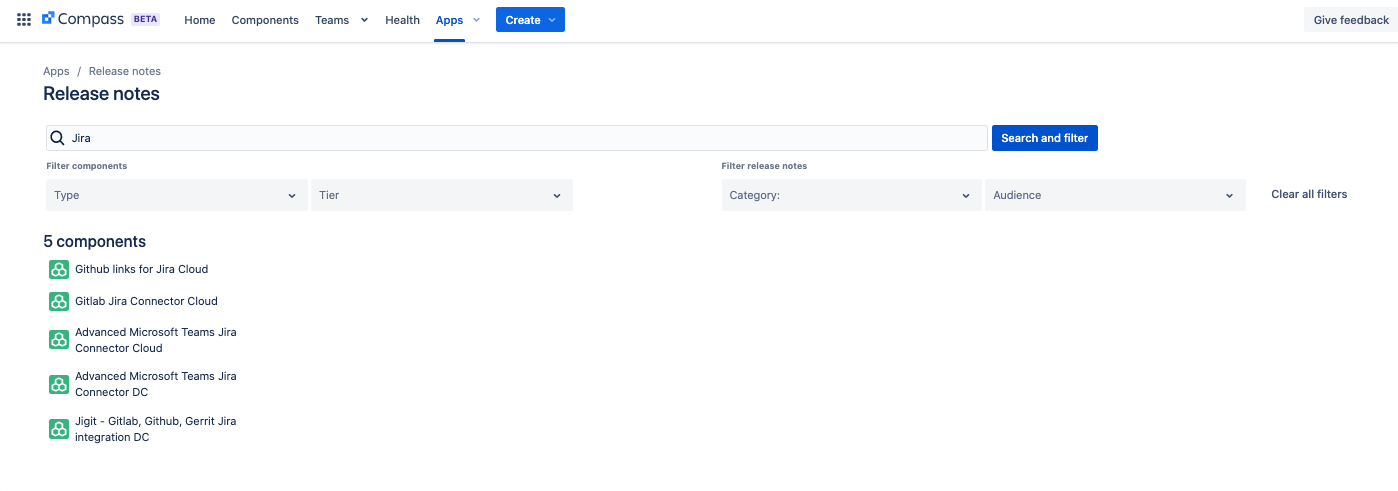Screen dimensions: 1398x491
Task: Open the Create button menu
Action: coord(530,20)
